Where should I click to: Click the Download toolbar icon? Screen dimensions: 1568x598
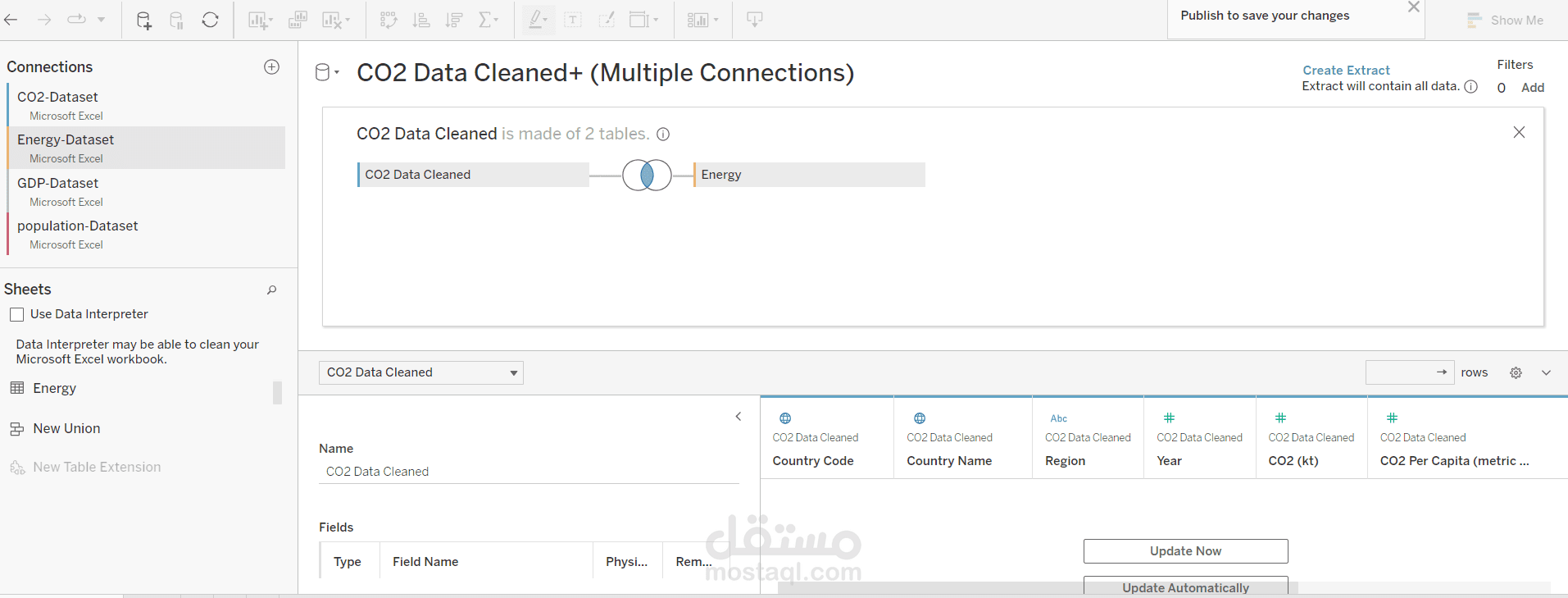tap(755, 20)
